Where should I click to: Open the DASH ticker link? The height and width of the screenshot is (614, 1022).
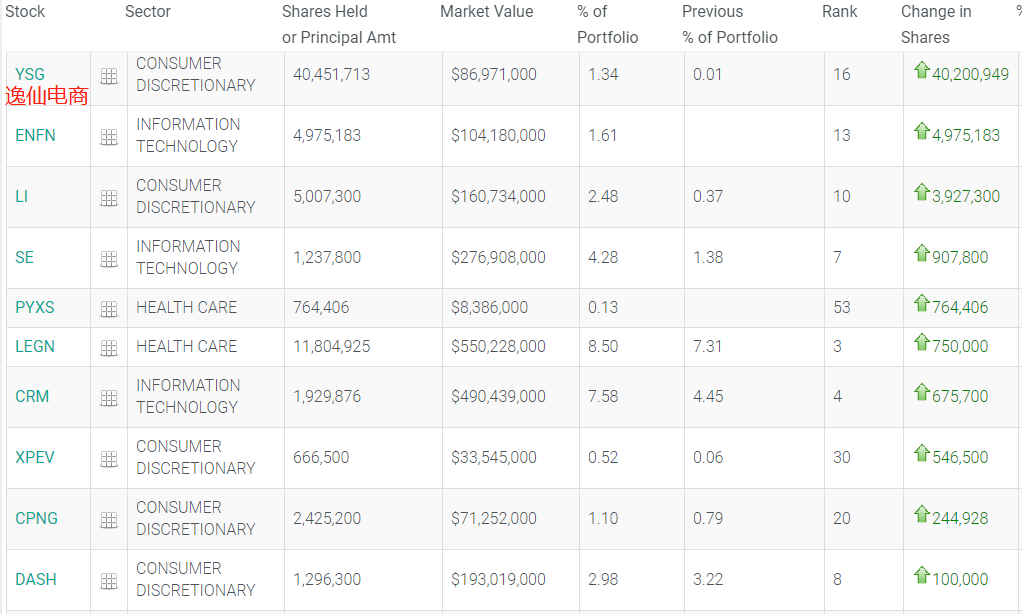point(36,579)
